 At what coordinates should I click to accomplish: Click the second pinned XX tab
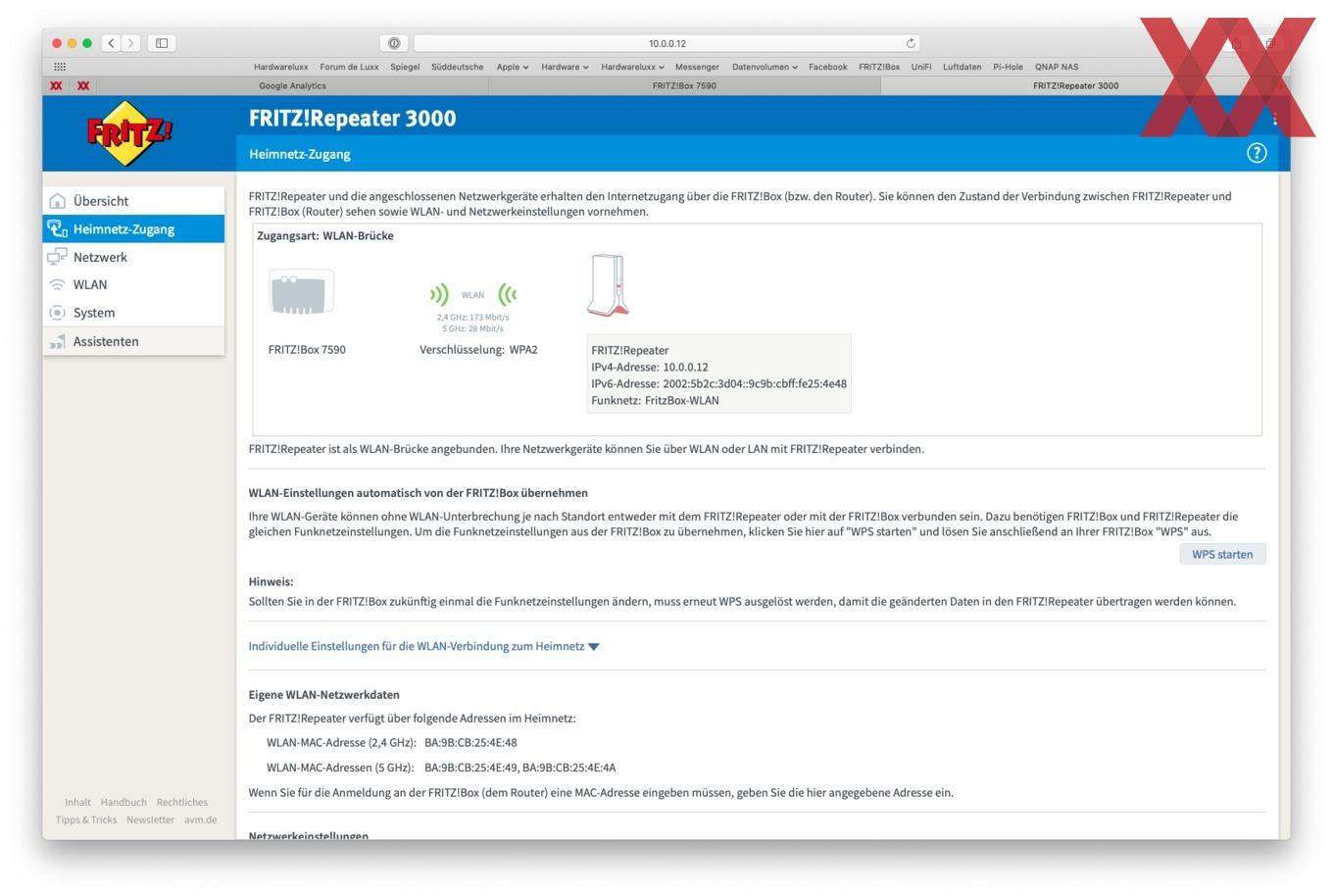pos(83,85)
